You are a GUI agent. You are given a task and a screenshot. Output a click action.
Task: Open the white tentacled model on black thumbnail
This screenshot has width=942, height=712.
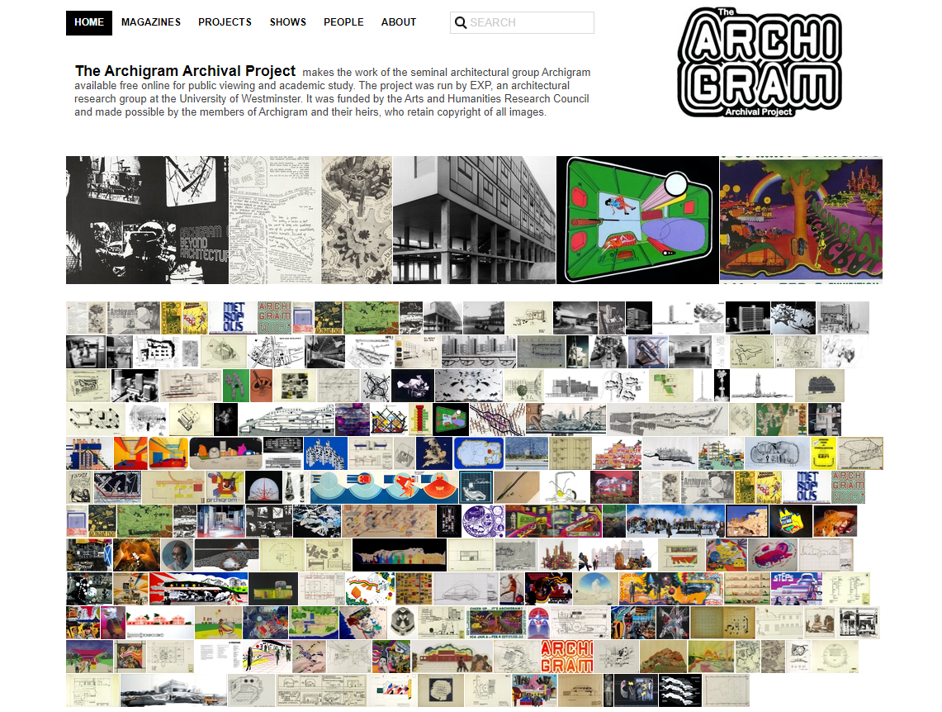pyautogui.click(x=412, y=385)
